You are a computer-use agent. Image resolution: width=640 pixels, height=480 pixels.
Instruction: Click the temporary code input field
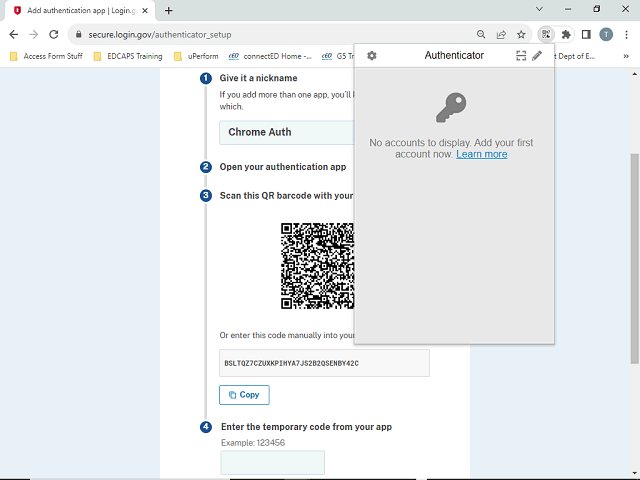click(x=273, y=462)
